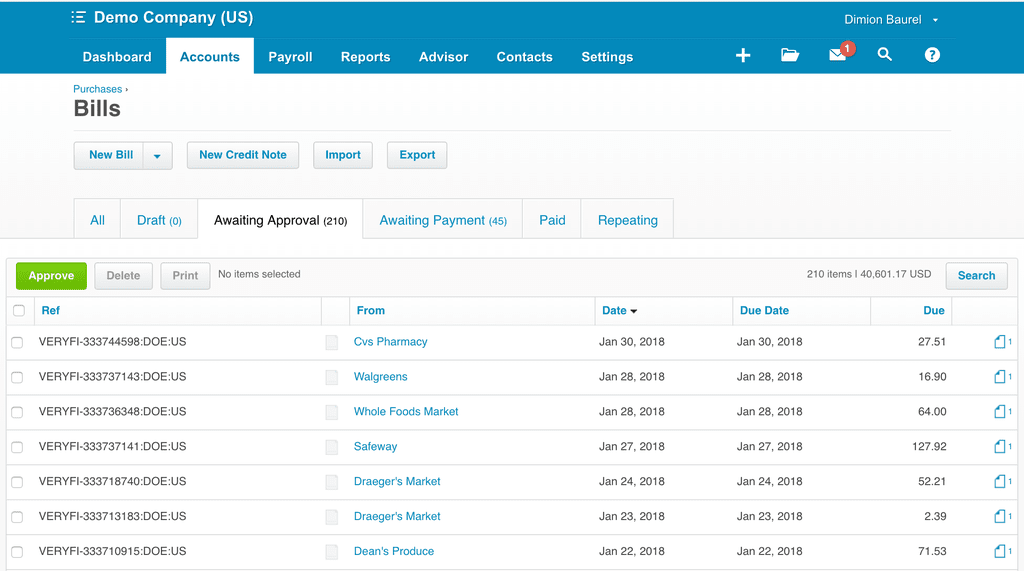This screenshot has height=571, width=1024.
Task: Follow the Purchases breadcrumb link
Action: (97, 89)
